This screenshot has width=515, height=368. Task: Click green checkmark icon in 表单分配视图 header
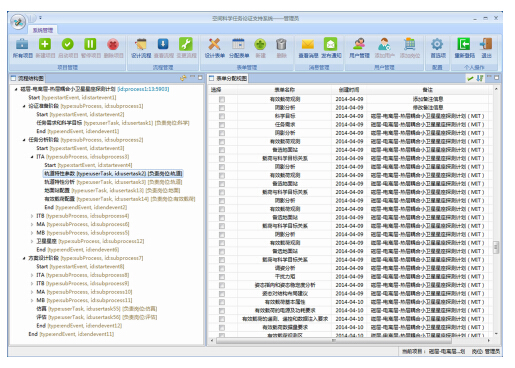click(x=470, y=78)
